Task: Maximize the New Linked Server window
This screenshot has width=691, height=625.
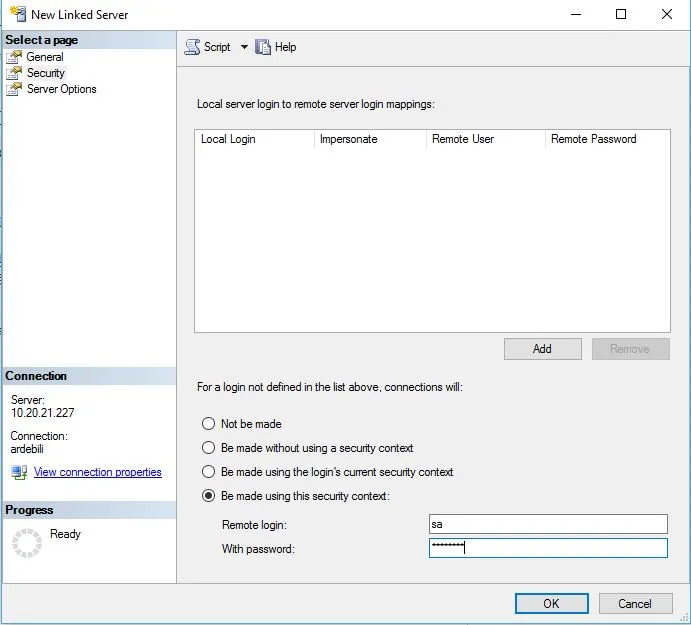Action: coord(621,14)
